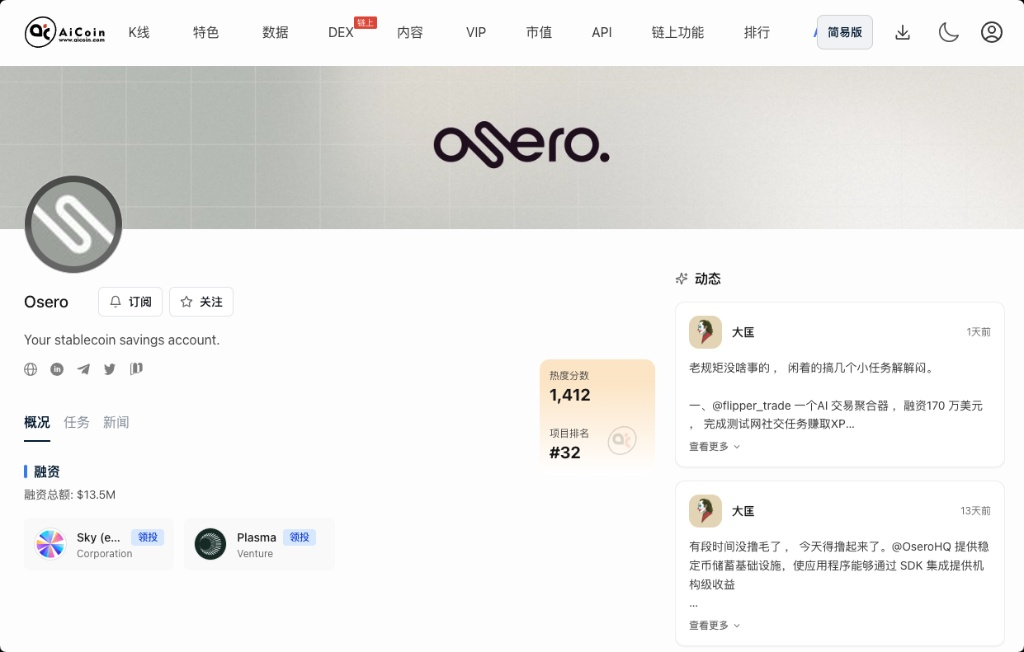The image size is (1024, 652).
Task: Click the 融资 section heading
Action: 46,472
